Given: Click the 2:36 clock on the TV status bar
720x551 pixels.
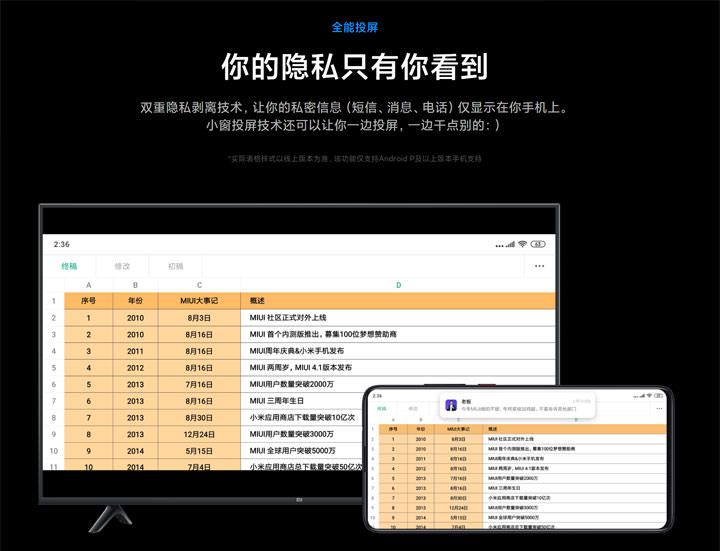Looking at the screenshot, I should 62,244.
